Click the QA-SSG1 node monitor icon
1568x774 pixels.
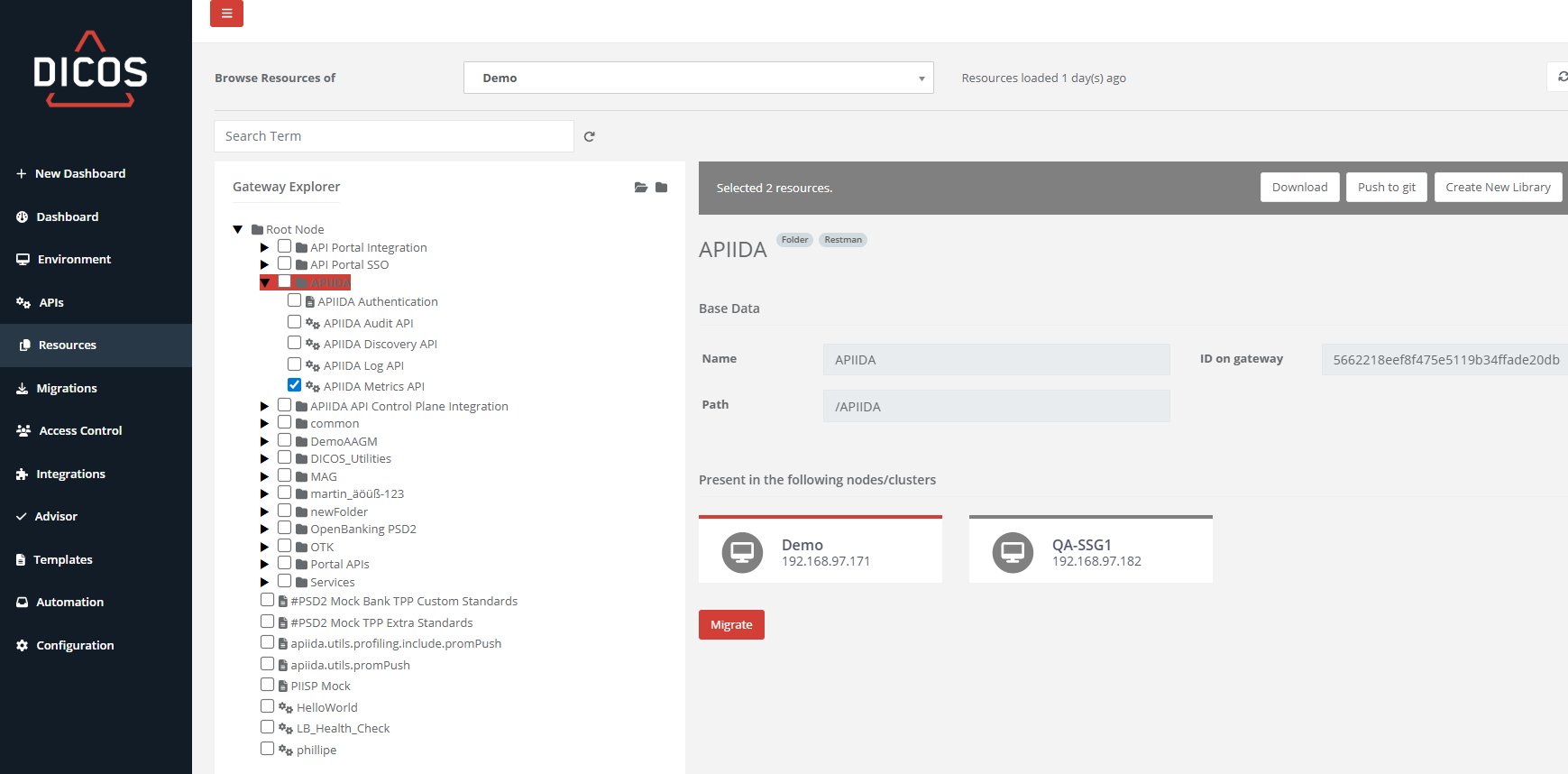pyautogui.click(x=1013, y=552)
